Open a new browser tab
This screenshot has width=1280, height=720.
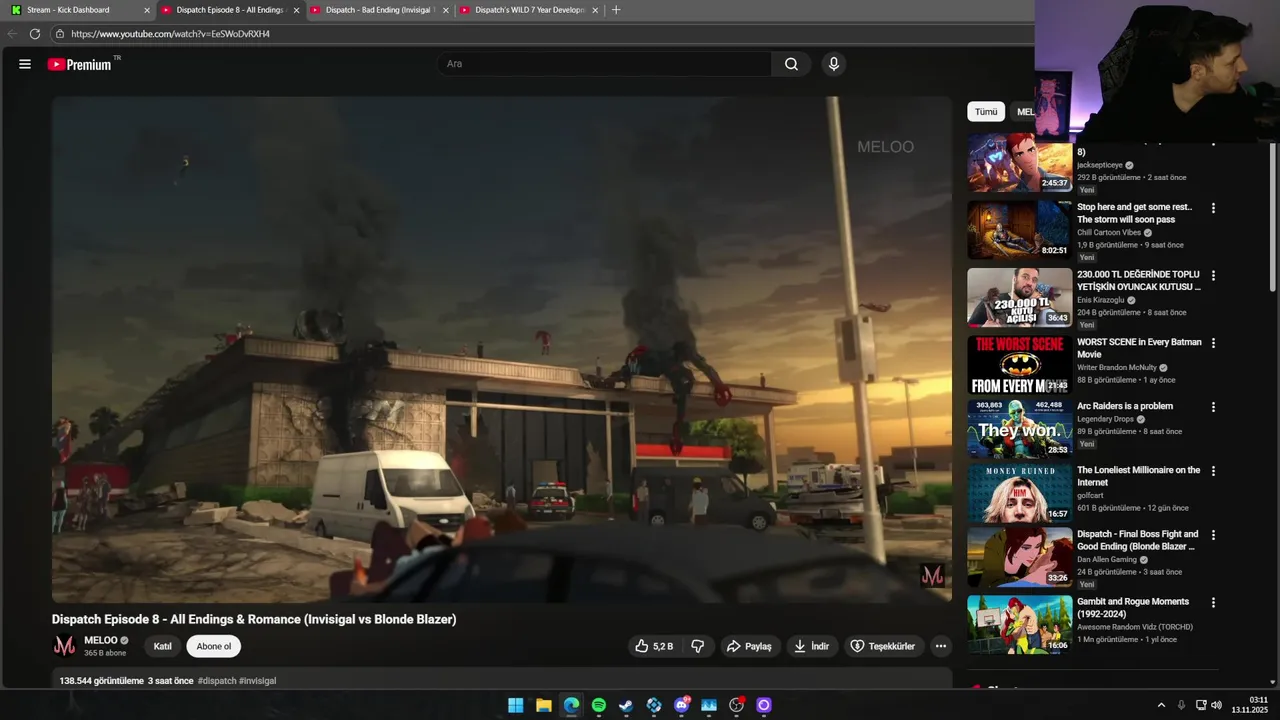pos(616,10)
